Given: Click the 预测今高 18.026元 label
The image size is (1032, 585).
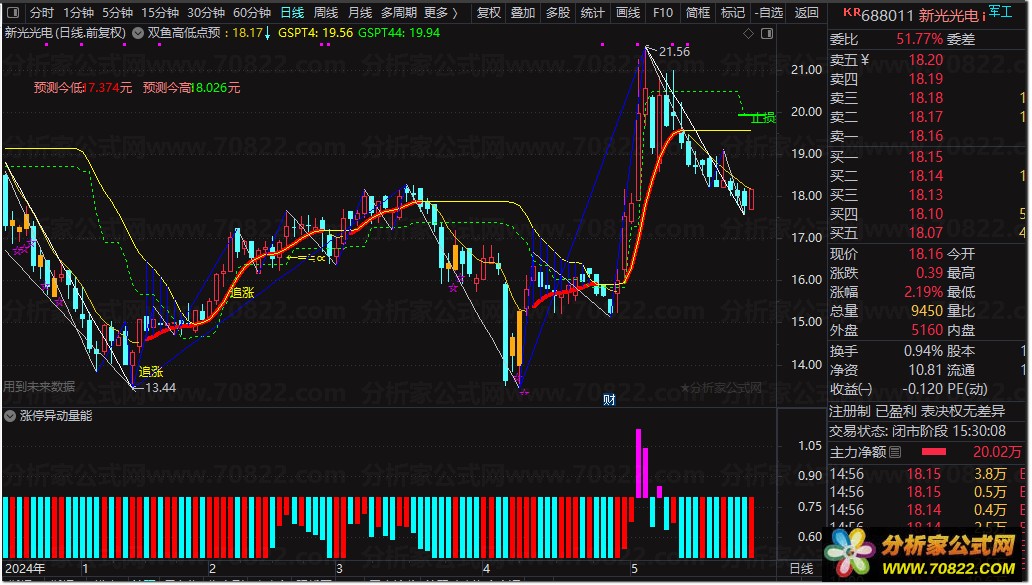Looking at the screenshot, I should point(191,88).
